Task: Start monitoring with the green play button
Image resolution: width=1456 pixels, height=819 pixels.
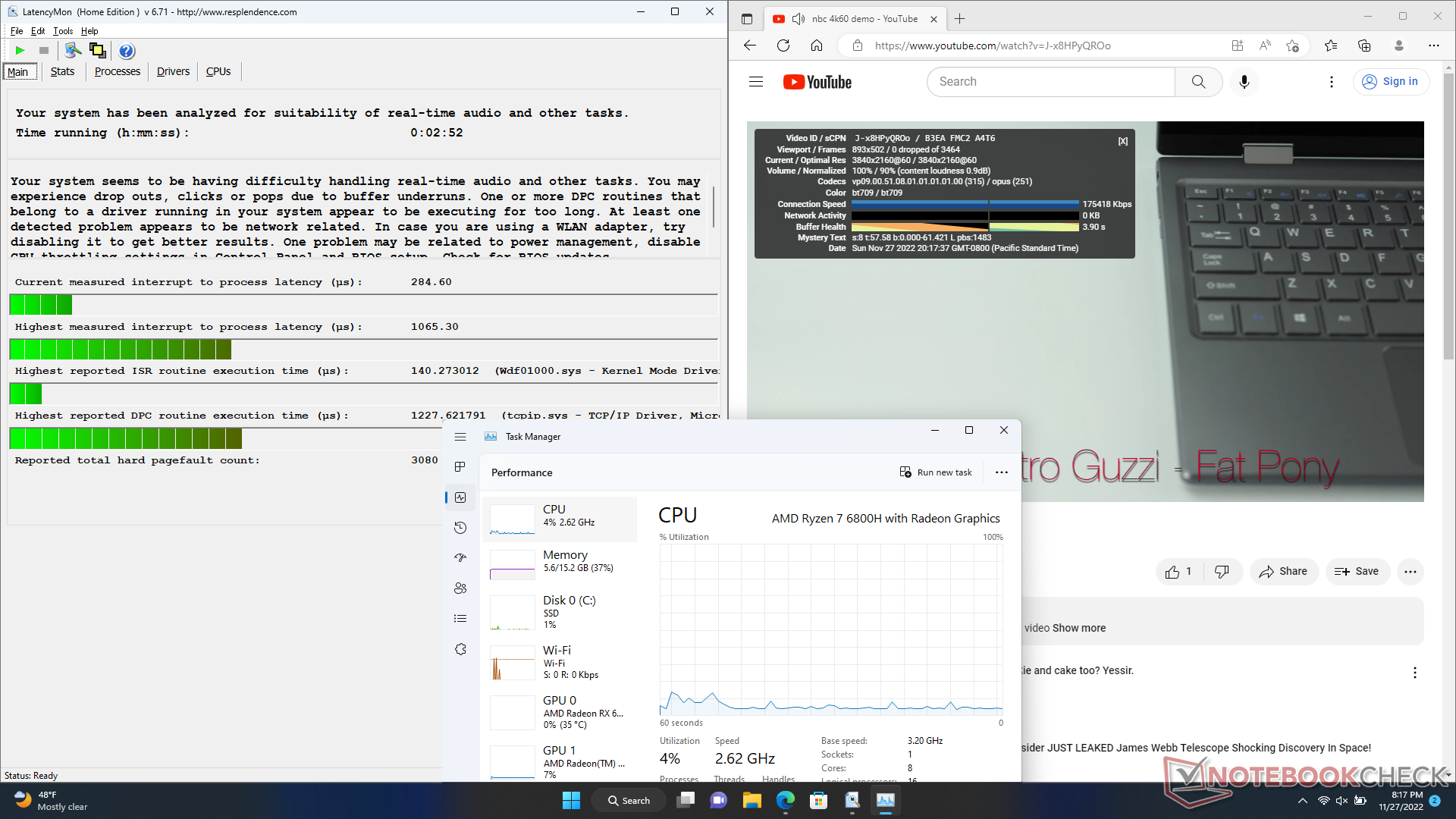Action: pyautogui.click(x=20, y=51)
